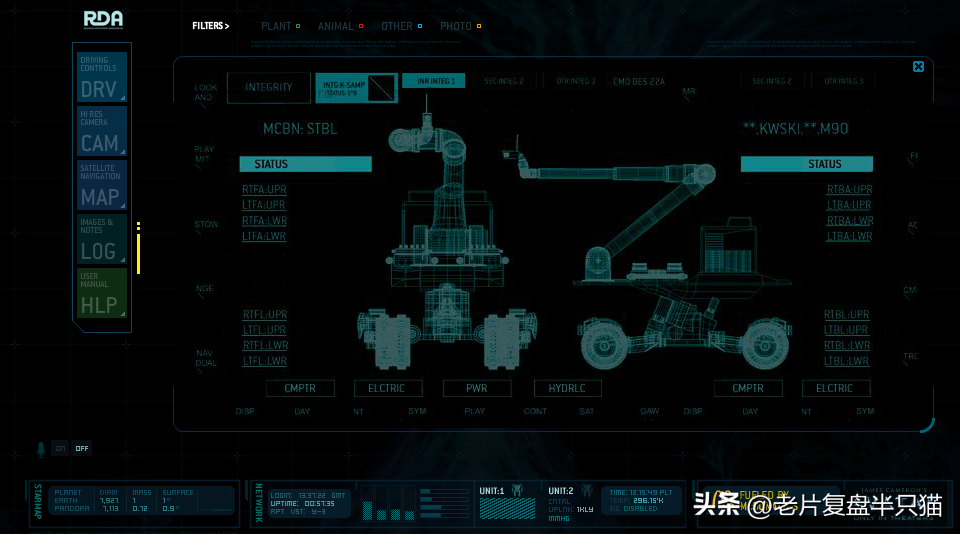Viewport: 960px width, 534px height.
Task: Close the integrity diagnostics panel
Action: tap(918, 67)
